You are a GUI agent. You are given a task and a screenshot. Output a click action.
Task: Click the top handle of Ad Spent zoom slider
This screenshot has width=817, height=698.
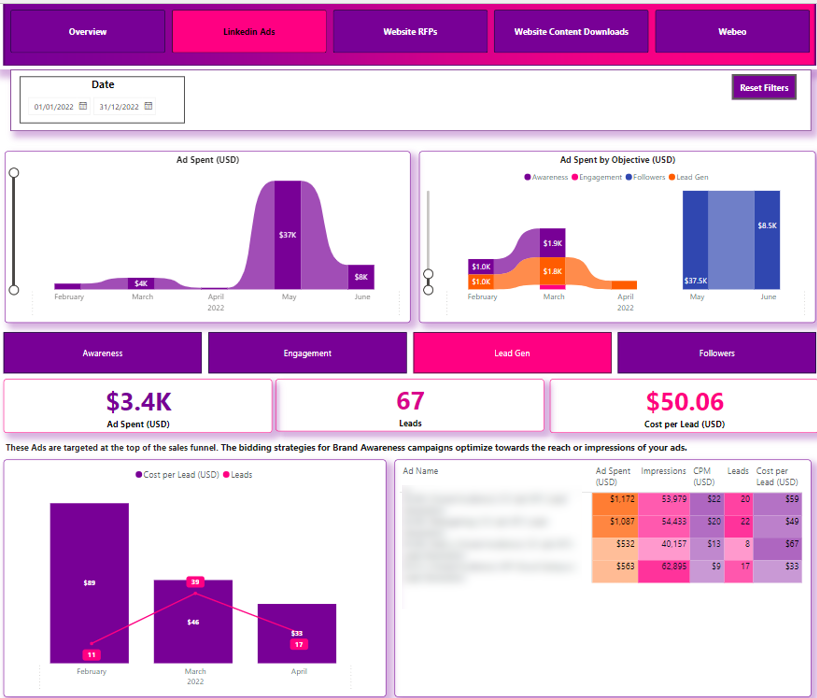pyautogui.click(x=14, y=173)
